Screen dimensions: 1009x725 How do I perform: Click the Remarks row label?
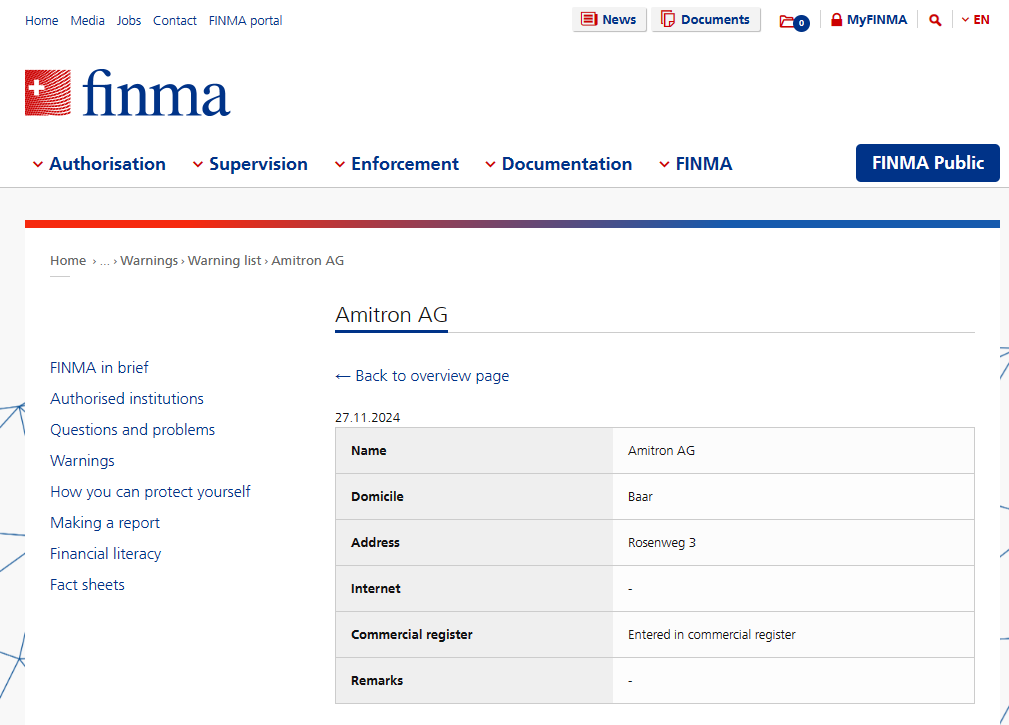pos(377,681)
